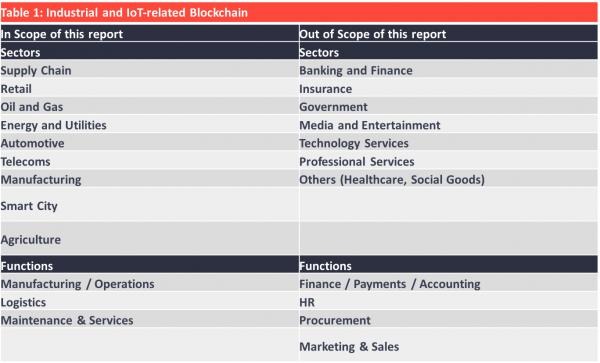Select the Insurance cell
The image size is (600, 363).
tap(448, 88)
